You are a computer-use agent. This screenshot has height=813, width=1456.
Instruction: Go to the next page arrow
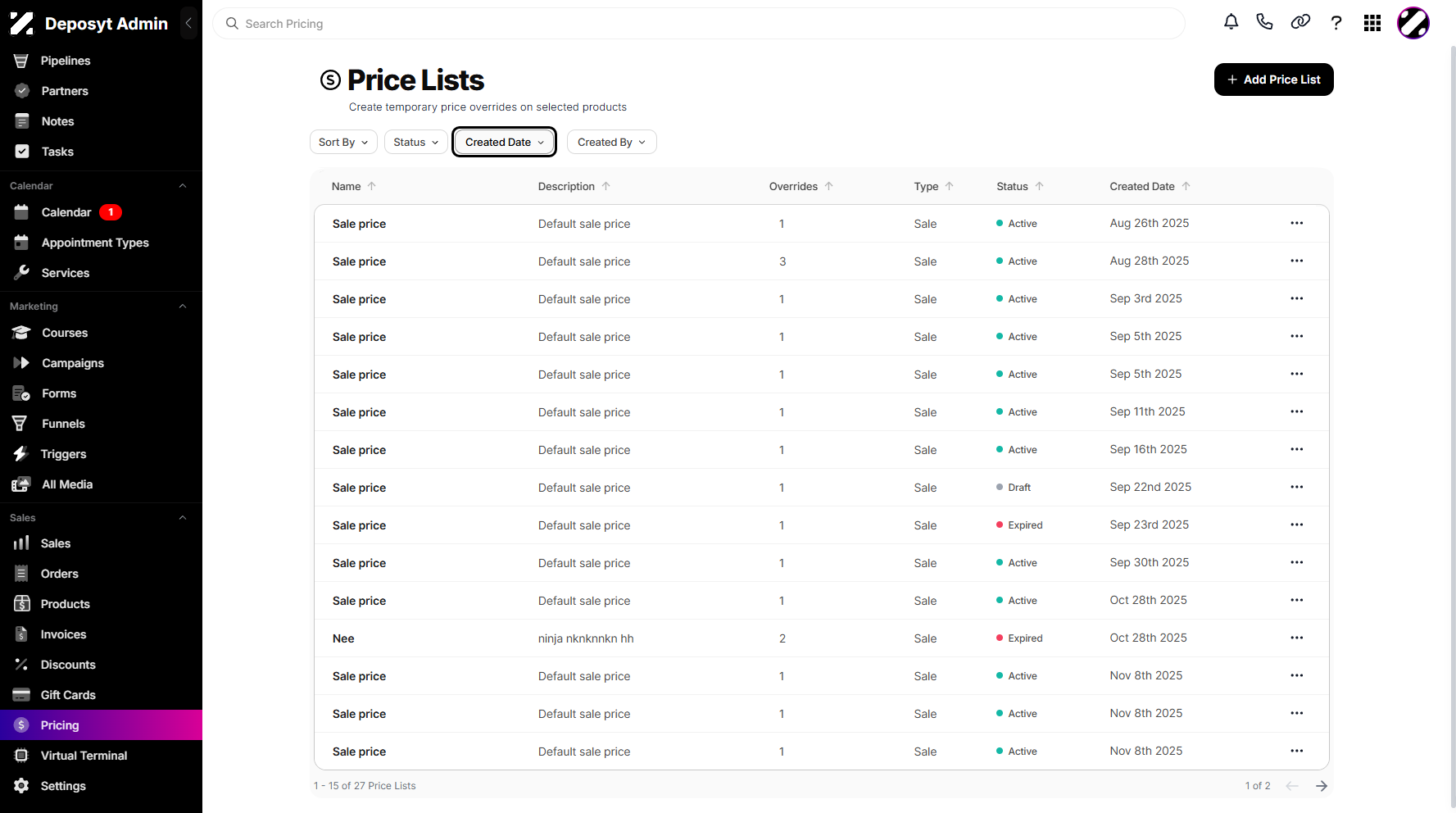pyautogui.click(x=1321, y=786)
